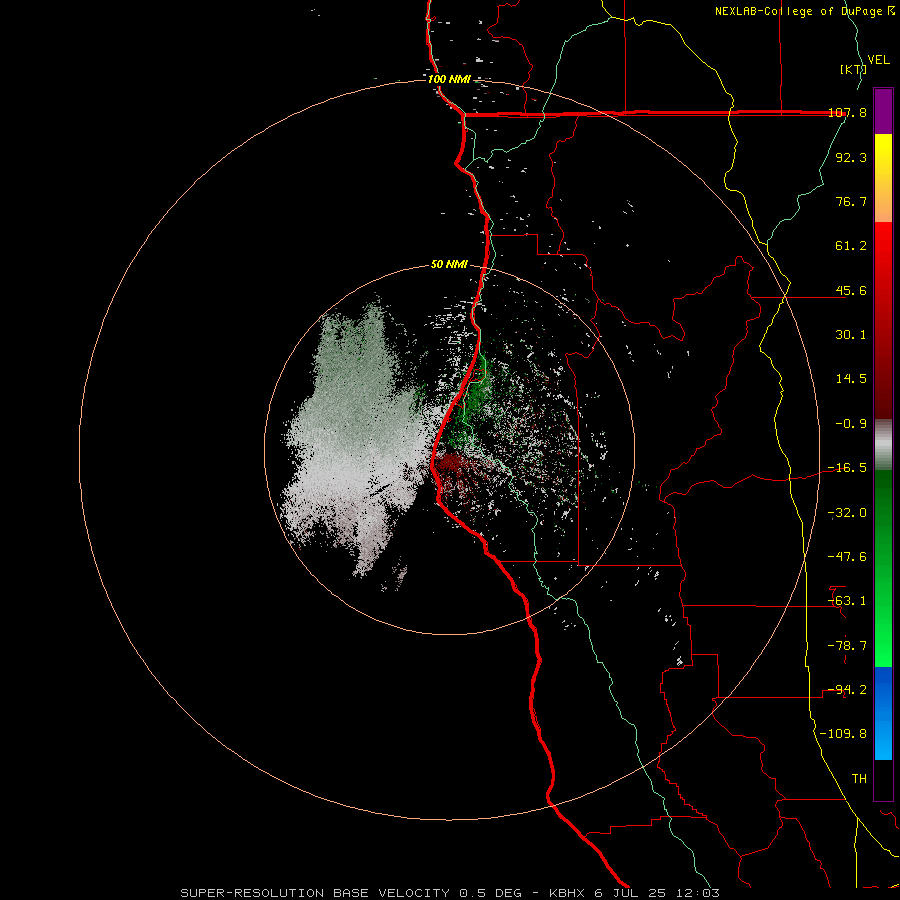900x900 pixels.
Task: Click the -32.0 legend value
Action: coord(847,513)
